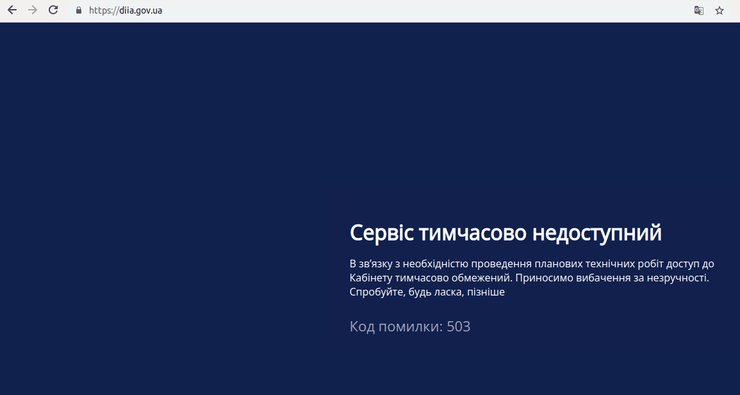The width and height of the screenshot is (740, 395).
Task: Click text "Код помилки: 503"
Action: pyautogui.click(x=410, y=327)
